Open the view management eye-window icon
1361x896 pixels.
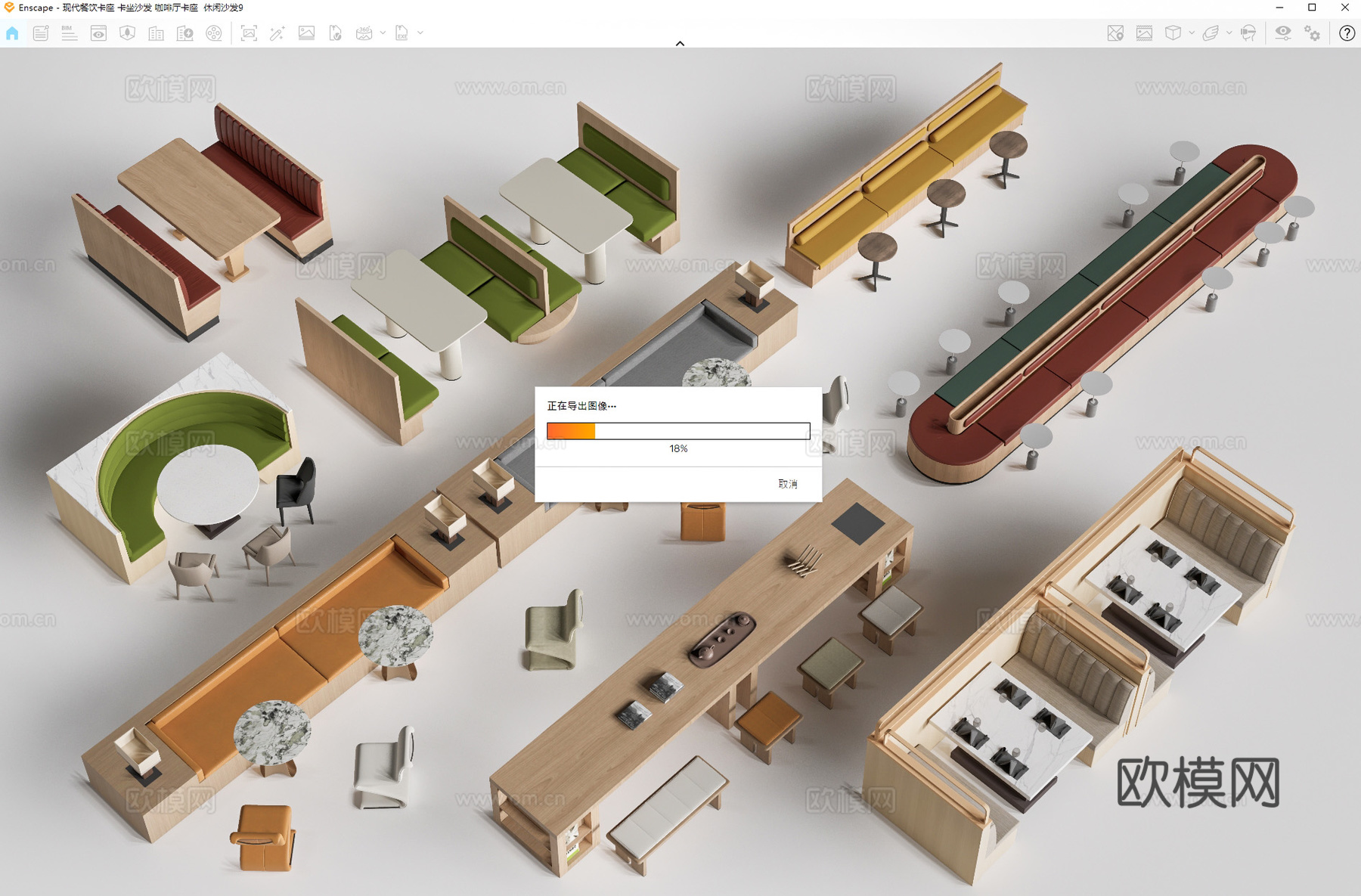(98, 33)
